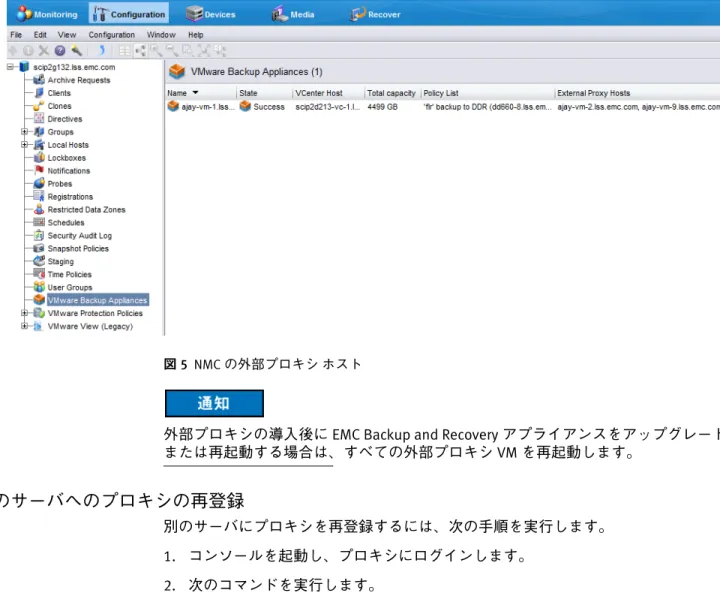Screen dimensions: 720x599
Task: Click the Snapshot Policies tree icon
Action: click(39, 248)
